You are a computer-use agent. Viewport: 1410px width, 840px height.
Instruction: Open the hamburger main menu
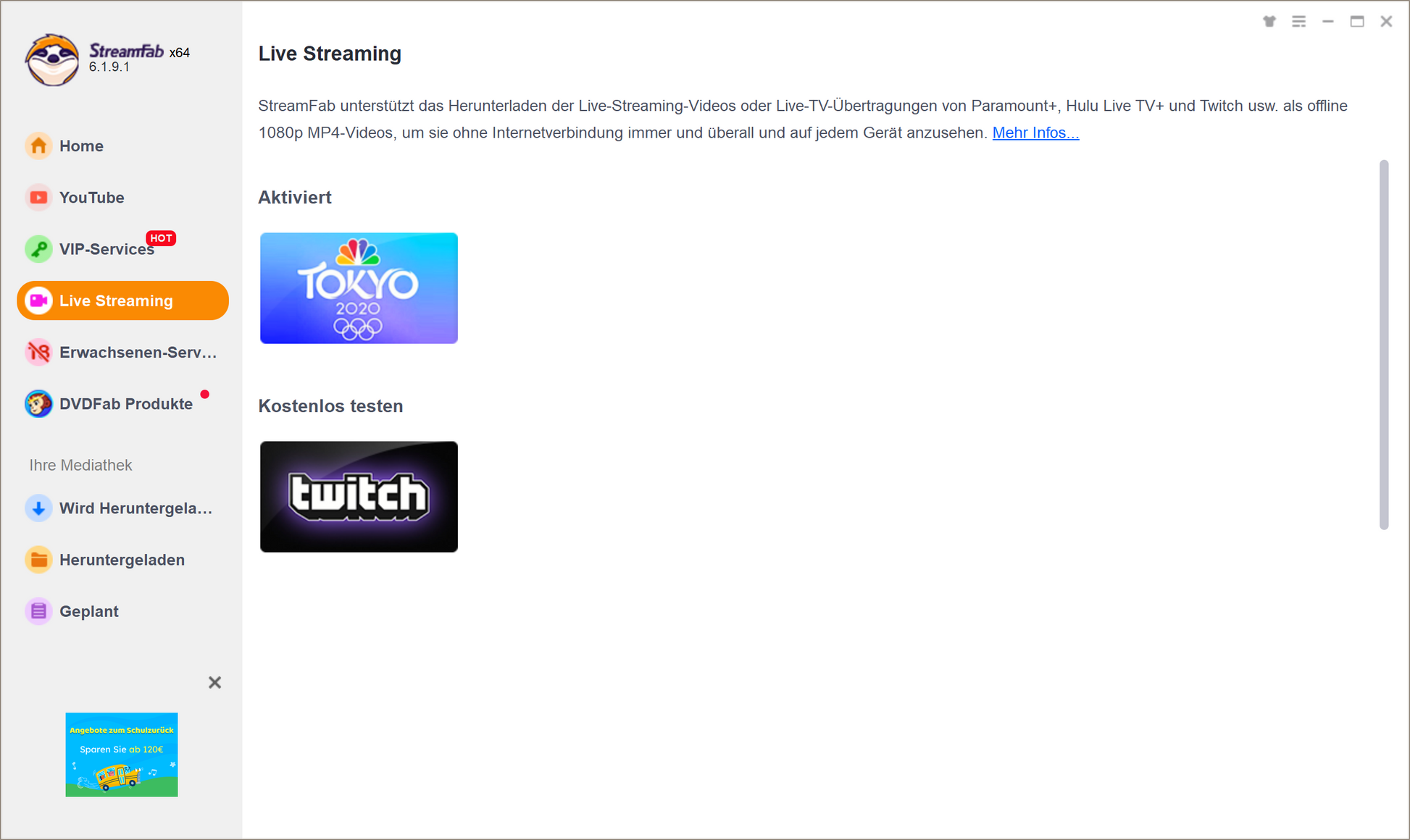tap(1298, 22)
